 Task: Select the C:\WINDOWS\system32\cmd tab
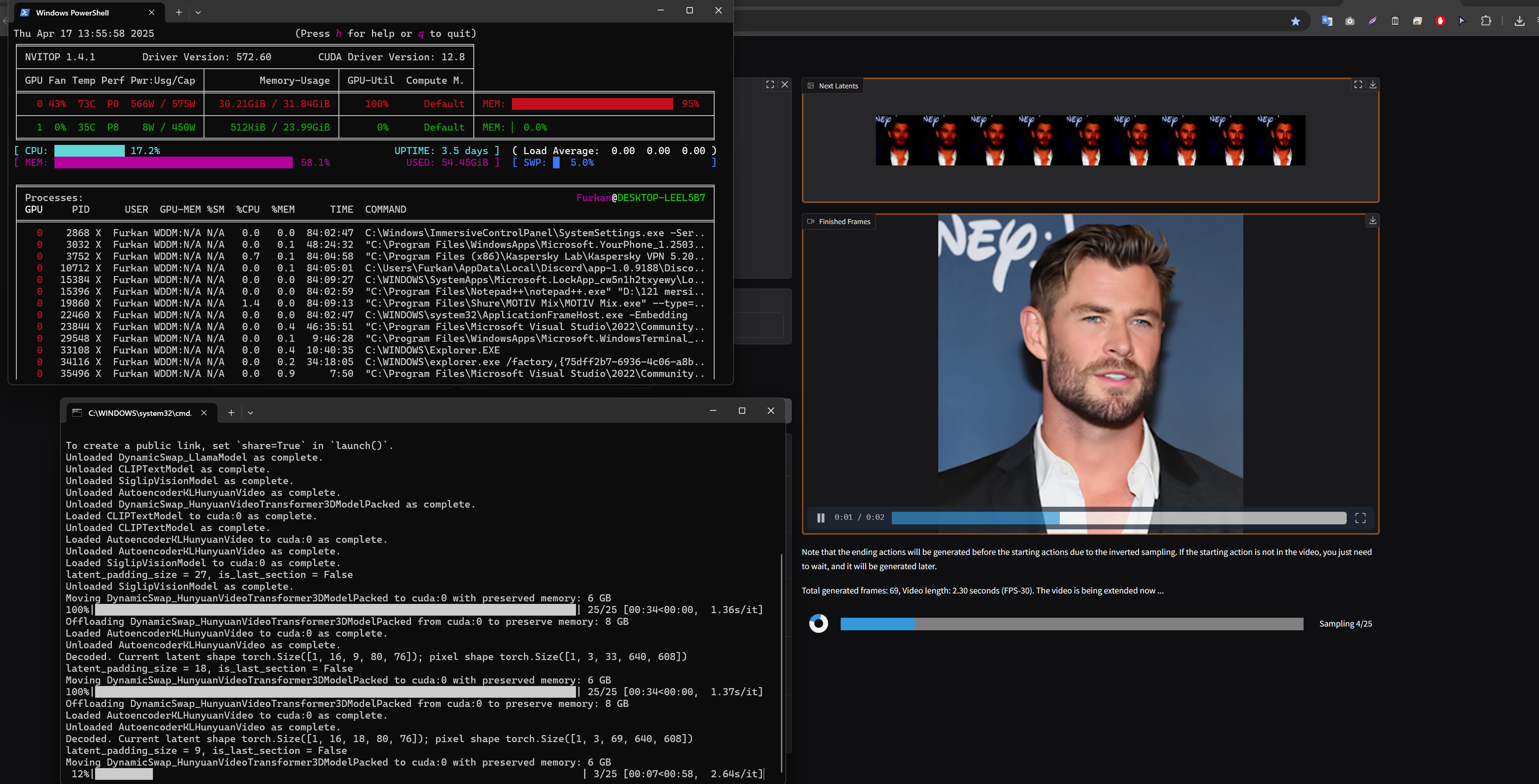[x=139, y=412]
